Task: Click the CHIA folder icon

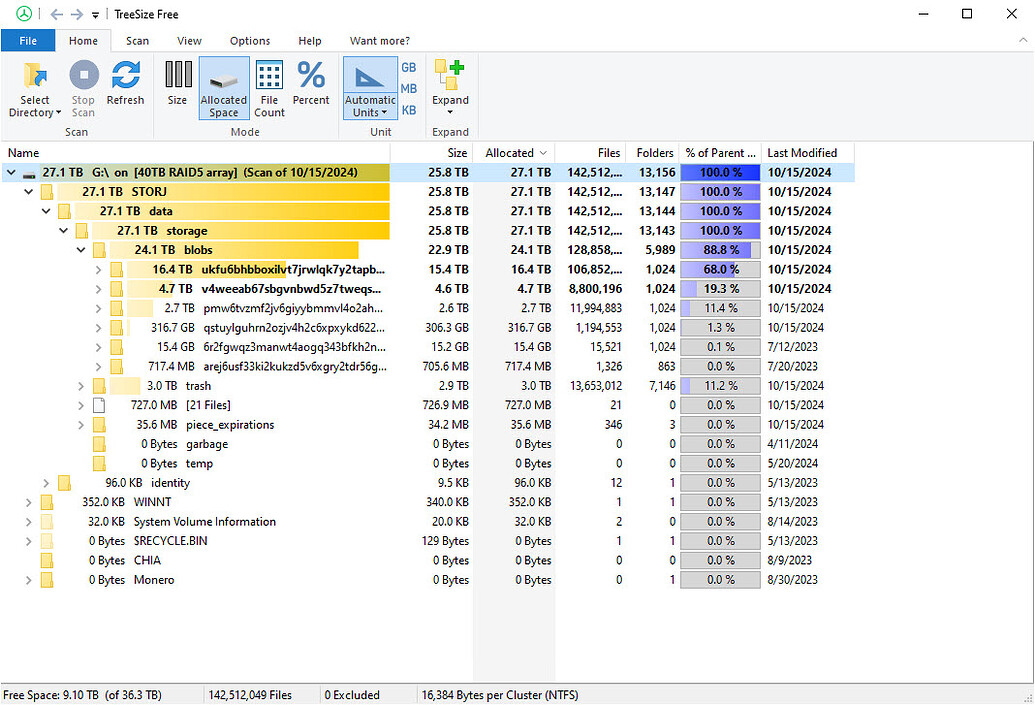Action: click(x=47, y=561)
